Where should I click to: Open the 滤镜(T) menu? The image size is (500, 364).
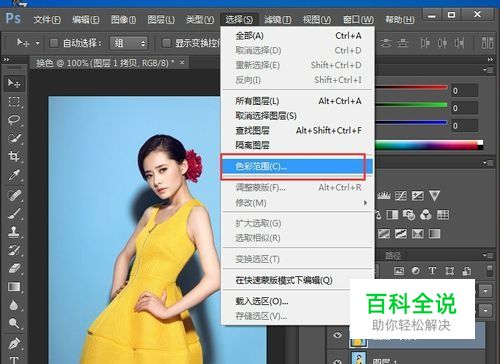click(x=278, y=20)
